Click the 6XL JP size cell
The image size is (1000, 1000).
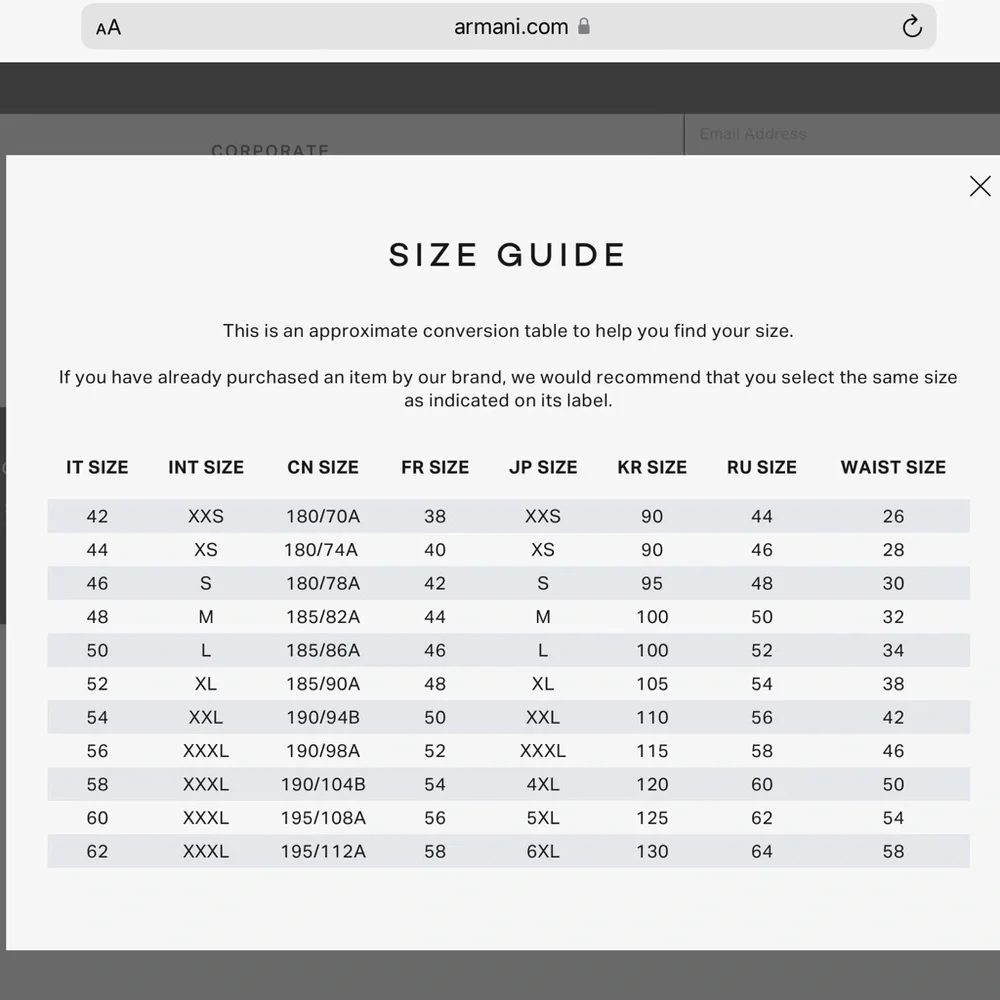click(543, 851)
